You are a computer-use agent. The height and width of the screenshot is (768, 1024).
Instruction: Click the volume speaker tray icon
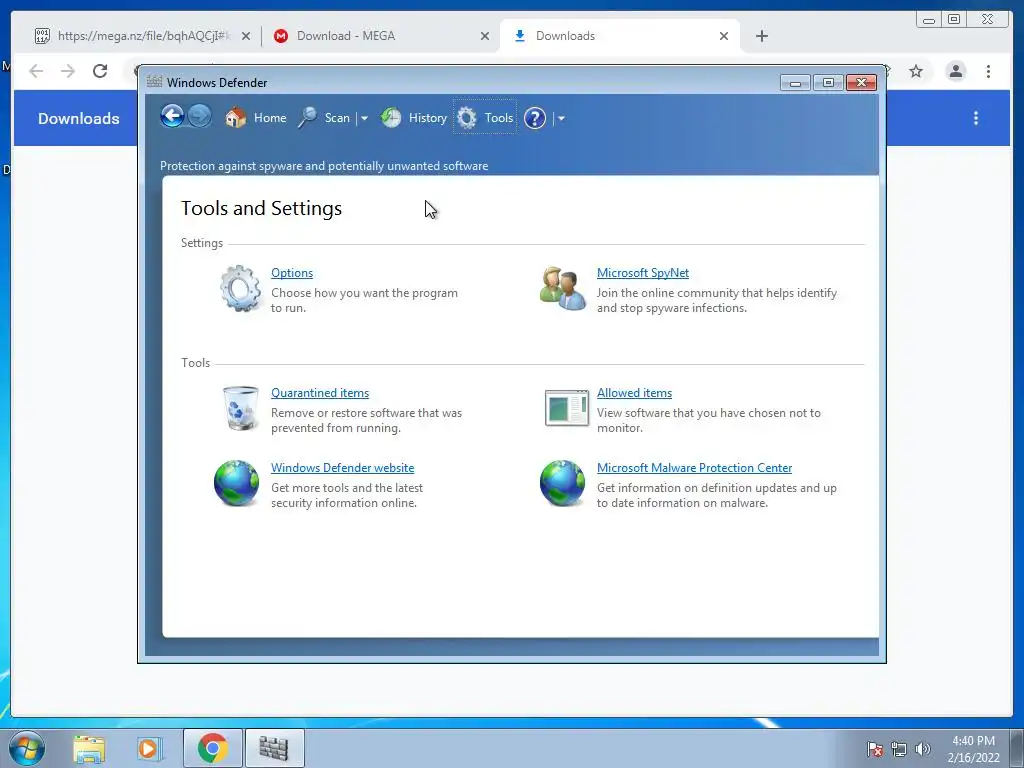(x=923, y=749)
